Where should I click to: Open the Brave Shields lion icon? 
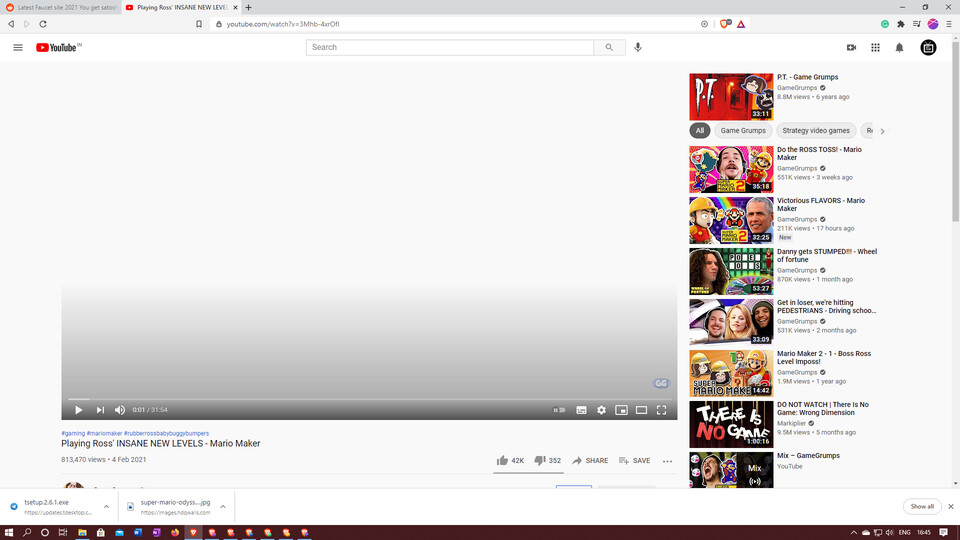click(x=726, y=24)
